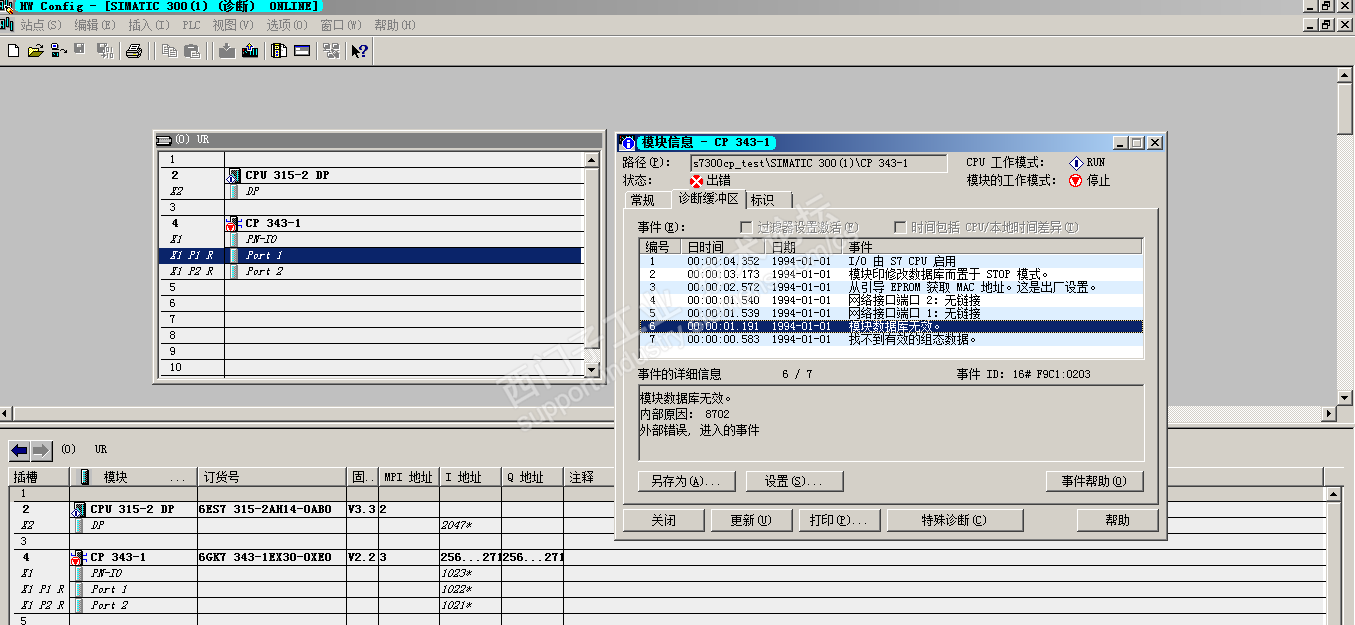This screenshot has width=1355, height=625.
Task: Click order number 6GK7 343-1EX30-0XE0 cell
Action: point(271,557)
